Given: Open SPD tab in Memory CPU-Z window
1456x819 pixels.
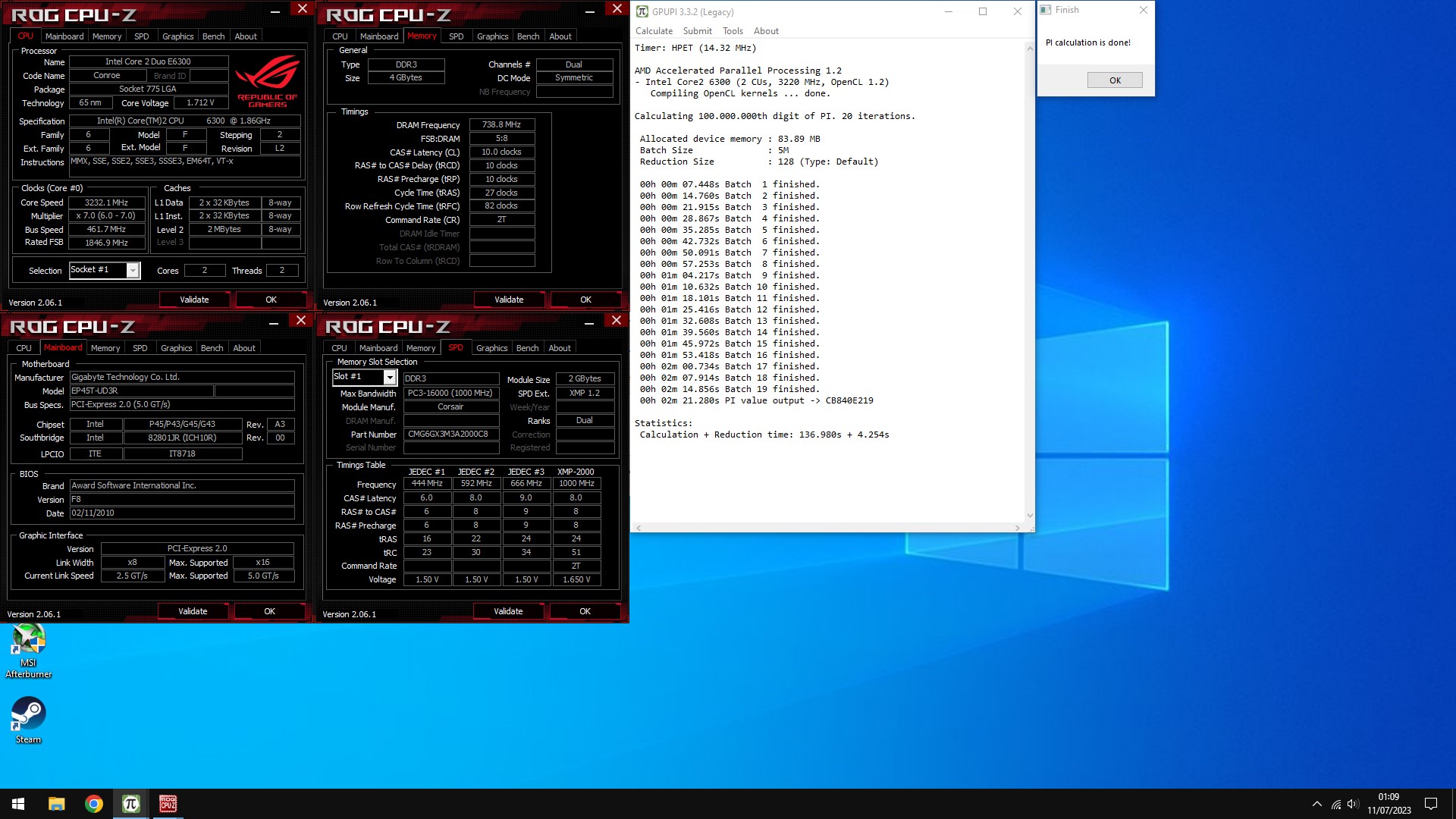Looking at the screenshot, I should click(456, 36).
